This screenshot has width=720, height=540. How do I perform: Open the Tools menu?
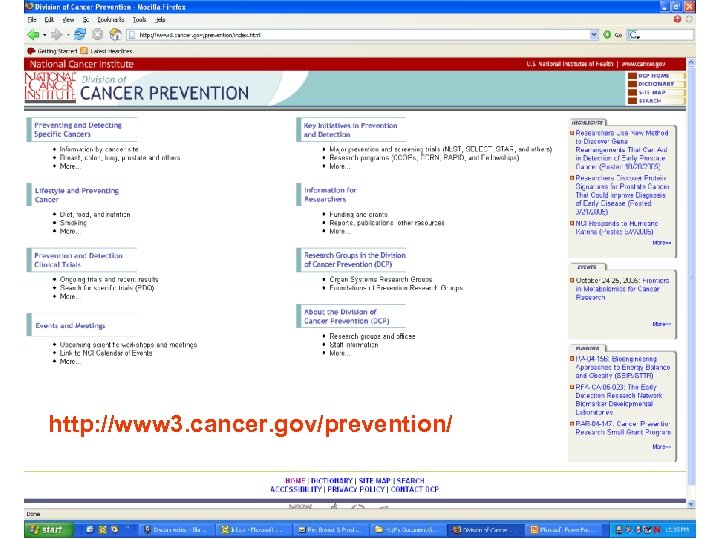[x=140, y=20]
